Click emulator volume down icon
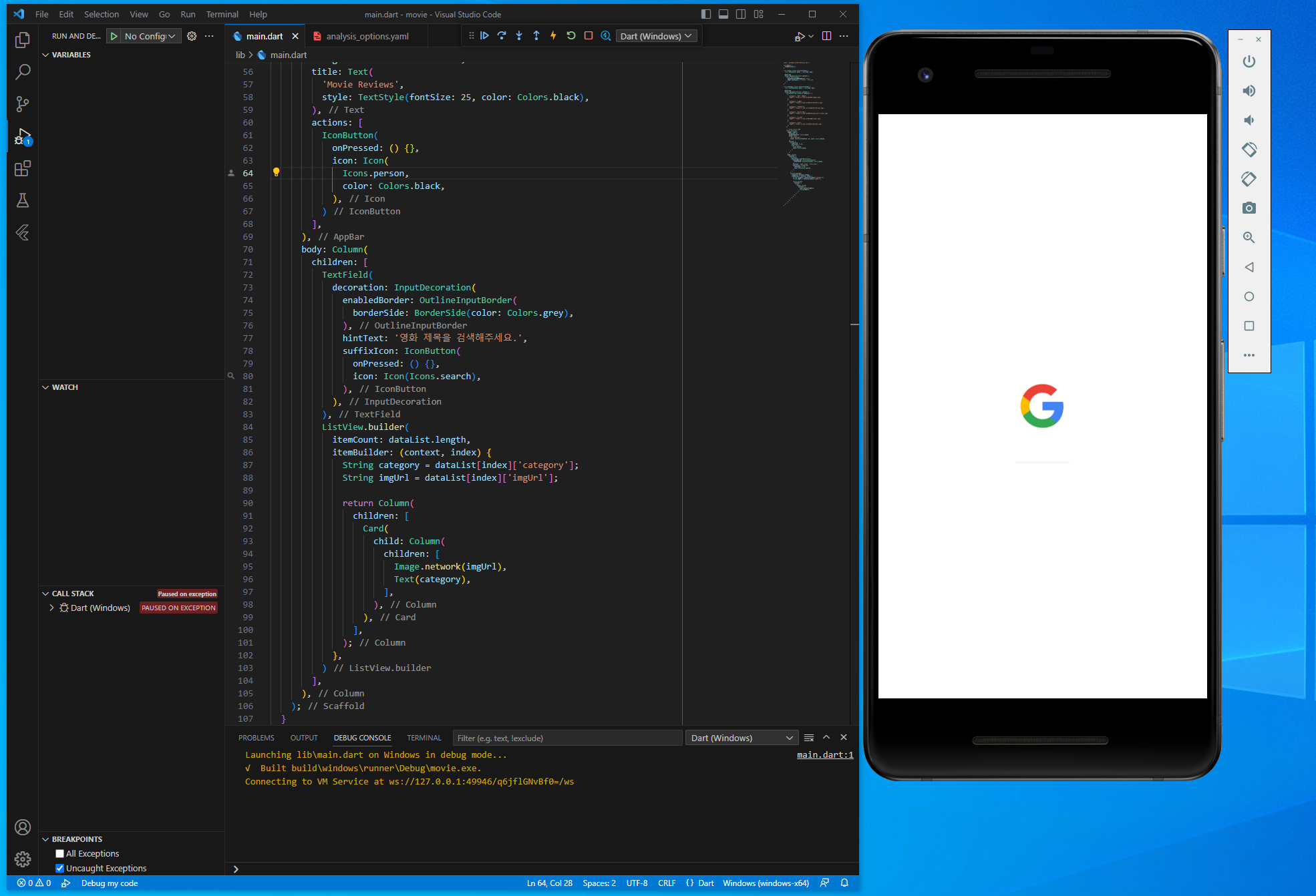 point(1249,120)
